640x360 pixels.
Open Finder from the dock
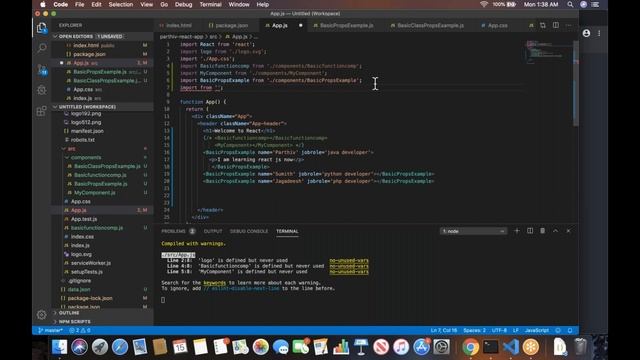pos(60,347)
